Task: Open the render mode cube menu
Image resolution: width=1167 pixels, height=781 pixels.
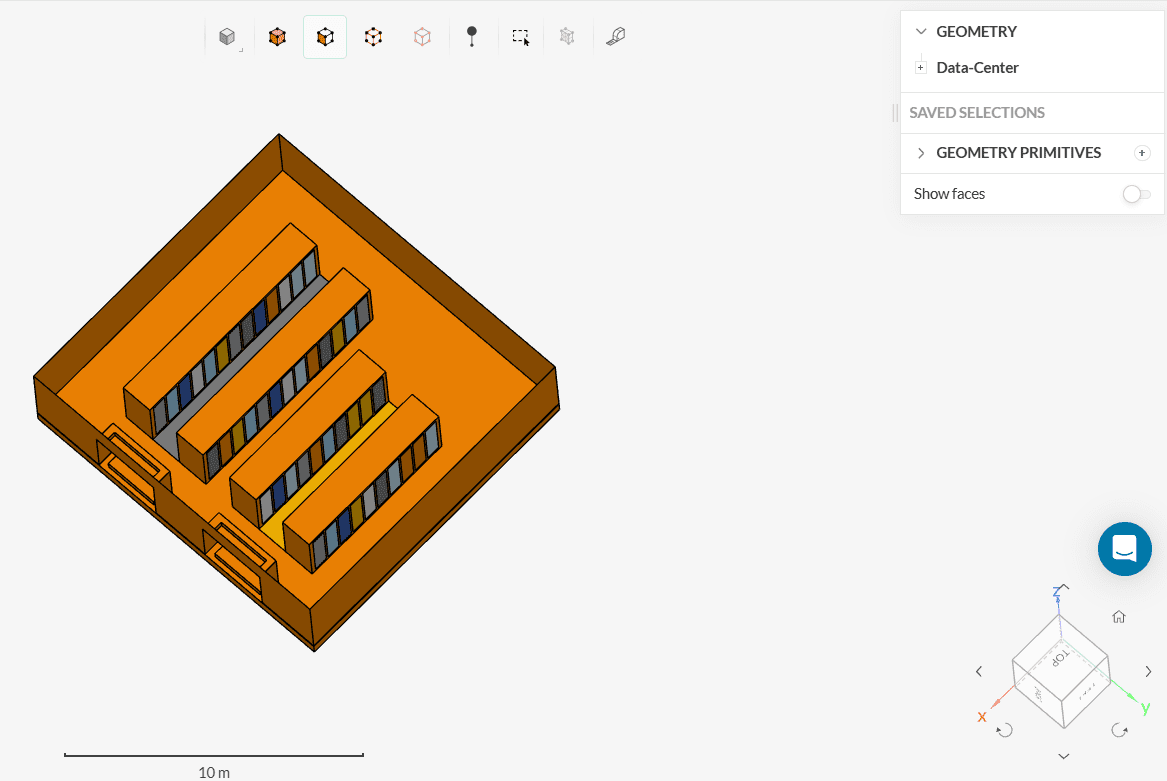Action: click(228, 37)
